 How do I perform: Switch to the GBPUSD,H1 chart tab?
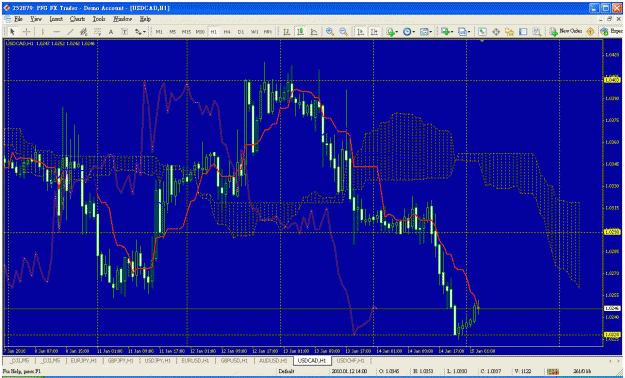click(234, 360)
